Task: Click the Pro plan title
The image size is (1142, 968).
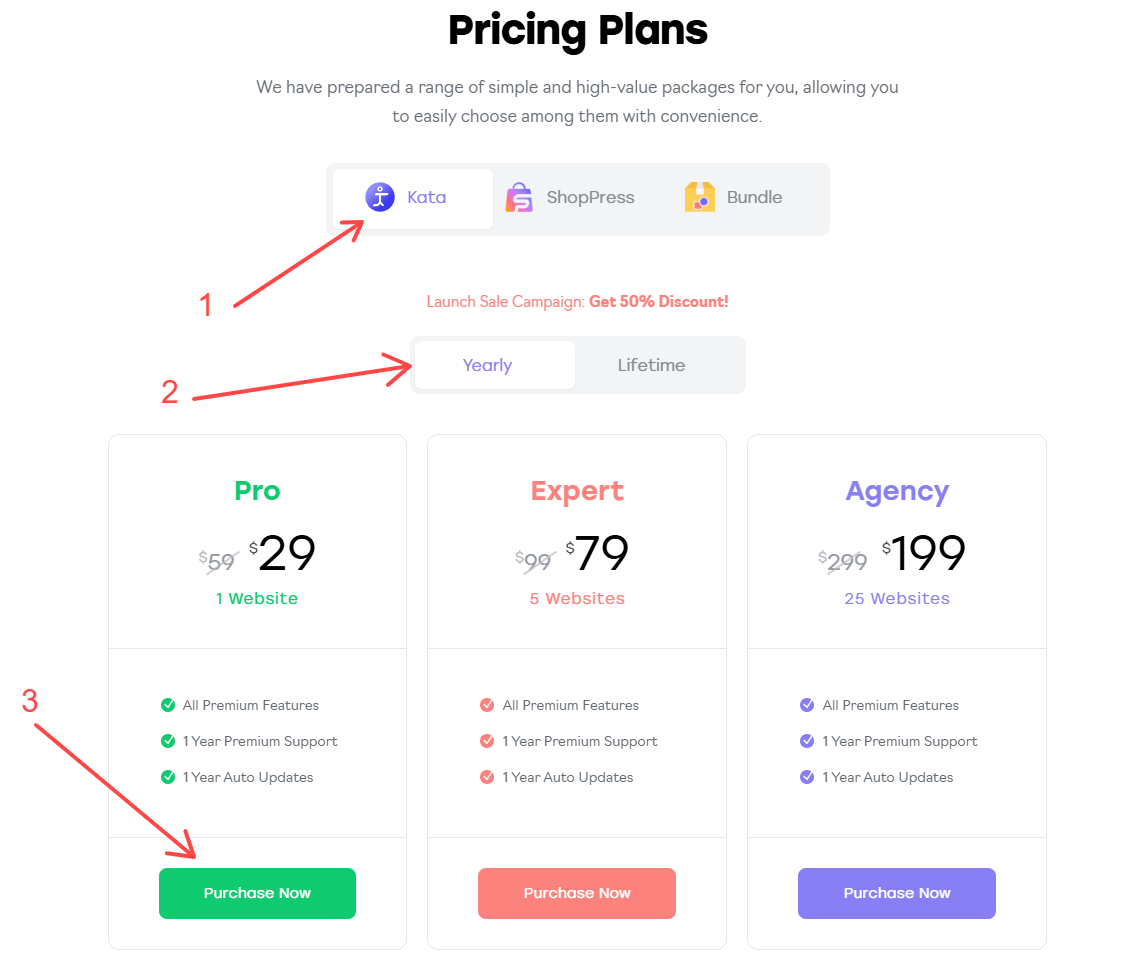Action: (x=257, y=491)
